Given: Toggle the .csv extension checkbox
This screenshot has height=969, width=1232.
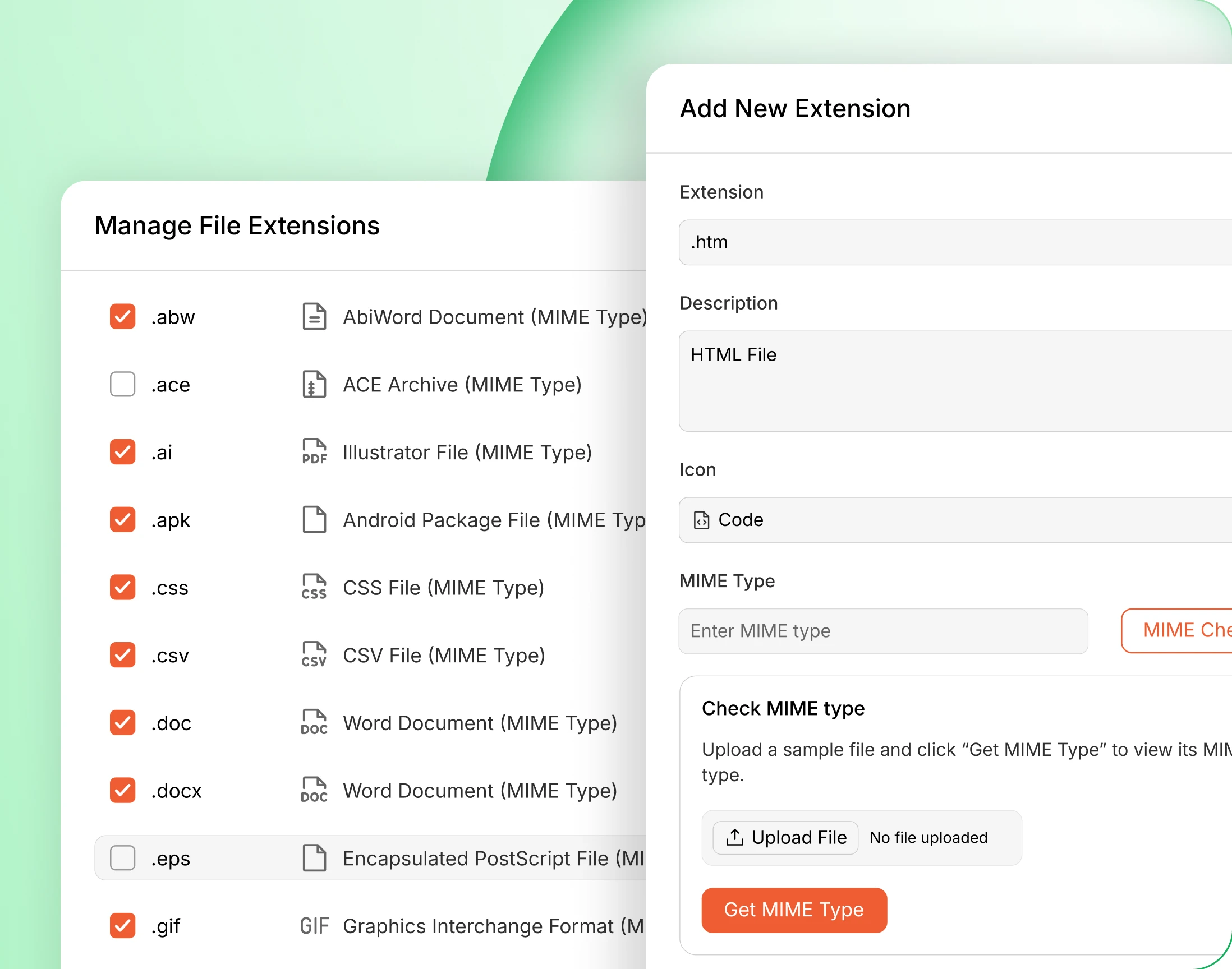Looking at the screenshot, I should tap(122, 655).
